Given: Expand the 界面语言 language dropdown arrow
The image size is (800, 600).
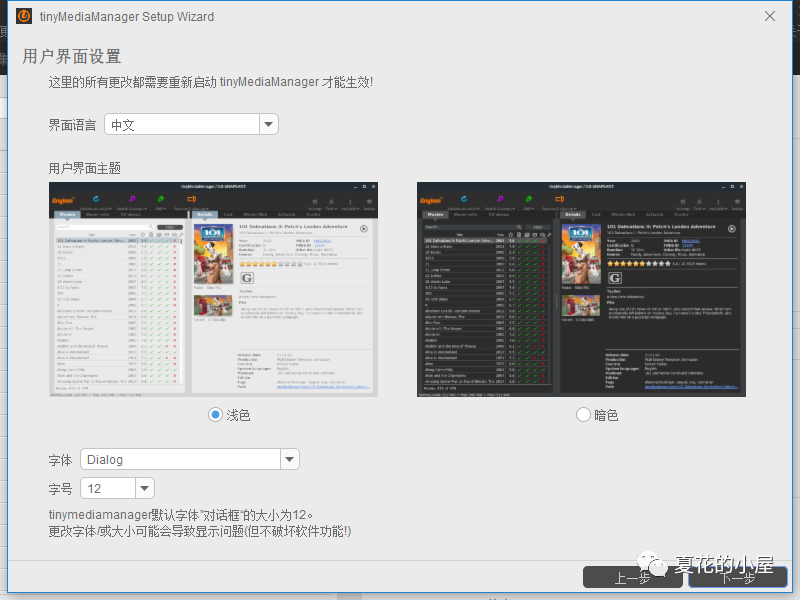Looking at the screenshot, I should (268, 124).
